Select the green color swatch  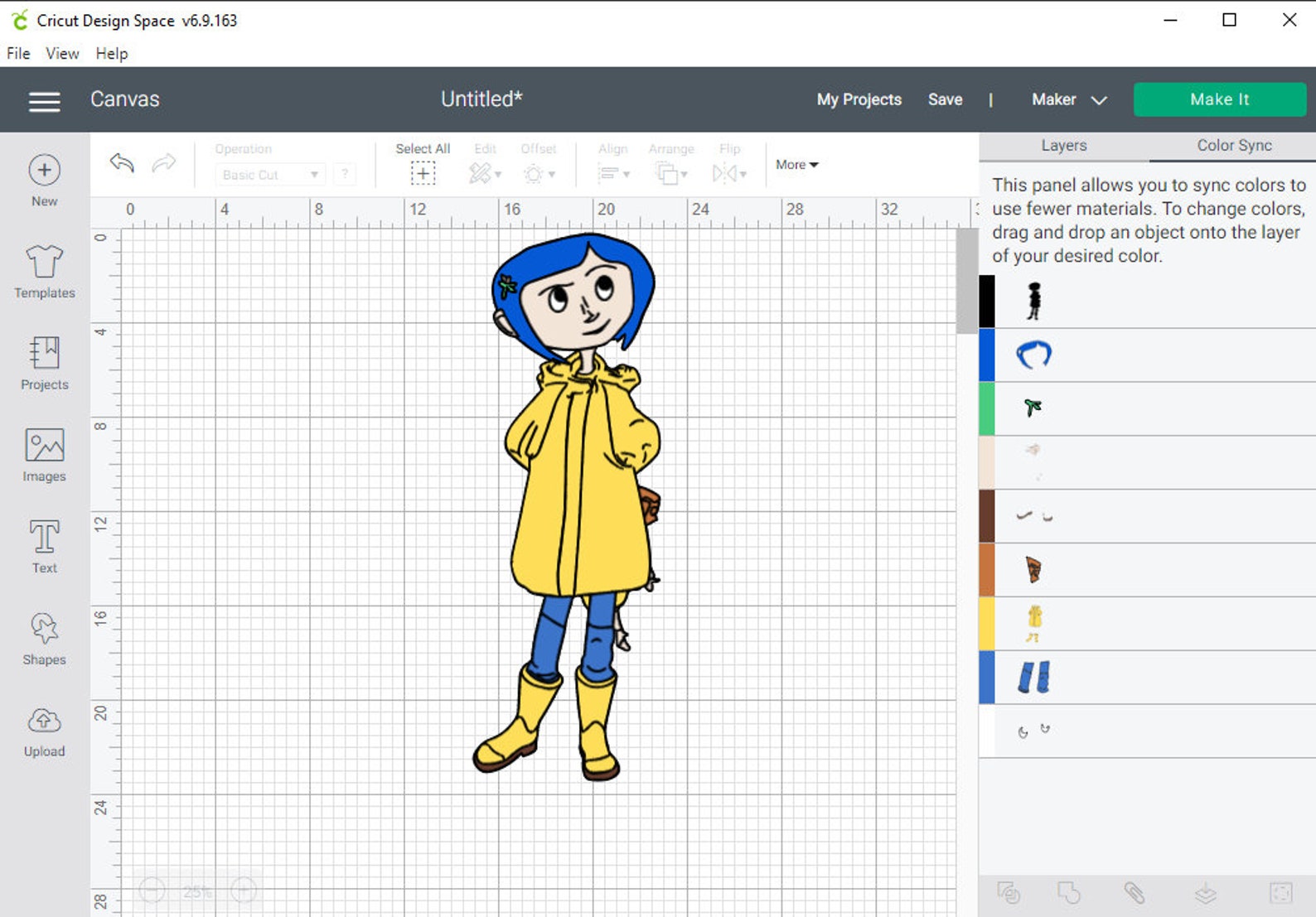coord(987,409)
